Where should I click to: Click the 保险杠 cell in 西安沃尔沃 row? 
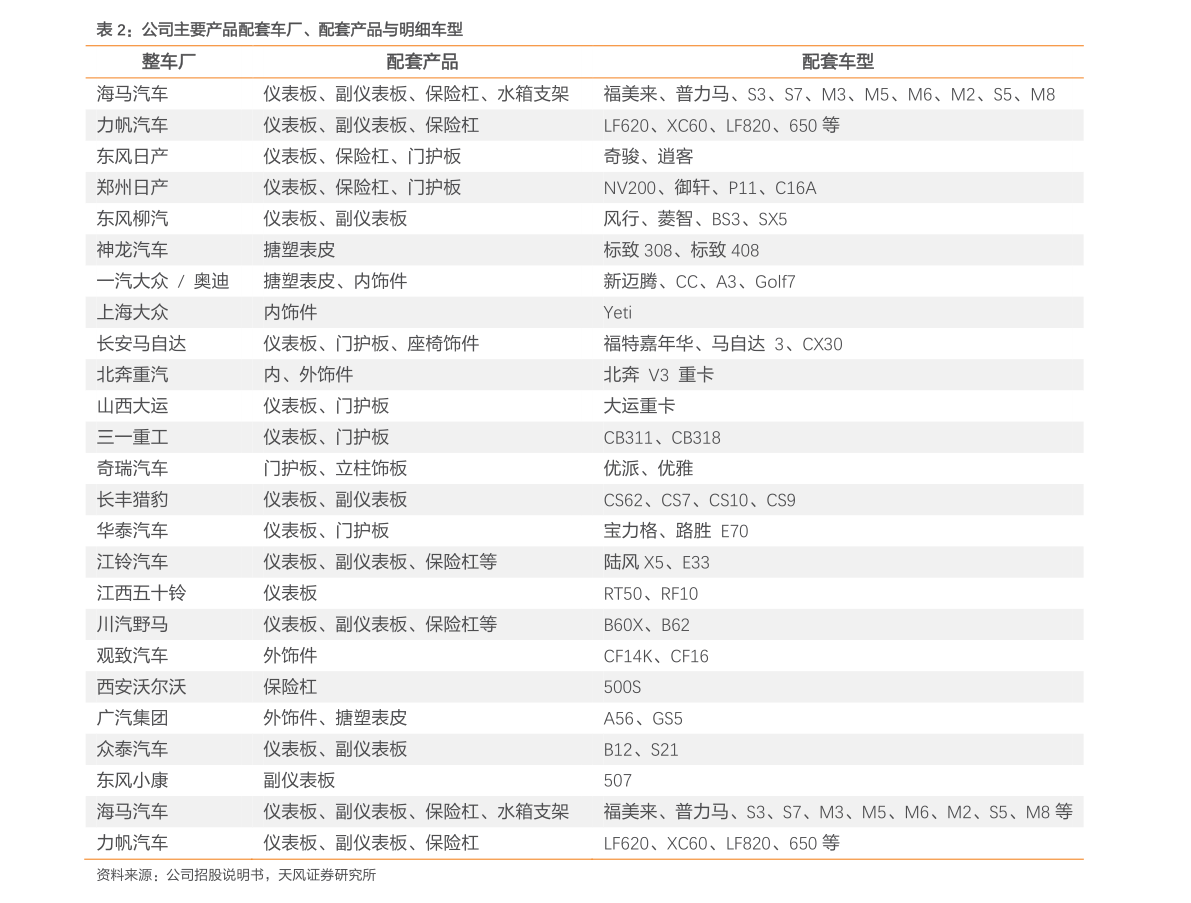tap(290, 686)
